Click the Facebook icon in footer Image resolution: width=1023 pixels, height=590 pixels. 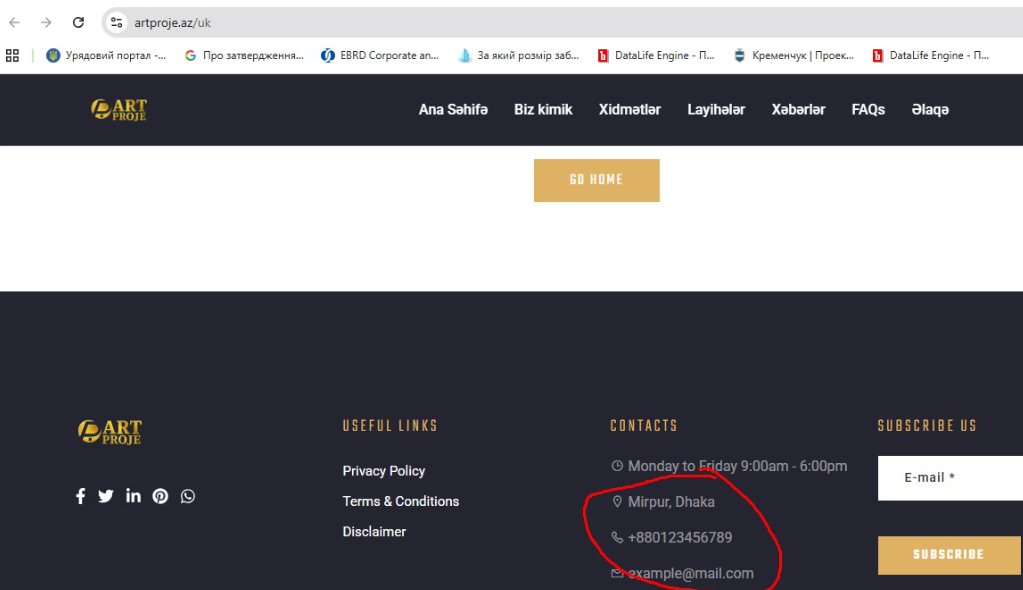pyautogui.click(x=81, y=496)
